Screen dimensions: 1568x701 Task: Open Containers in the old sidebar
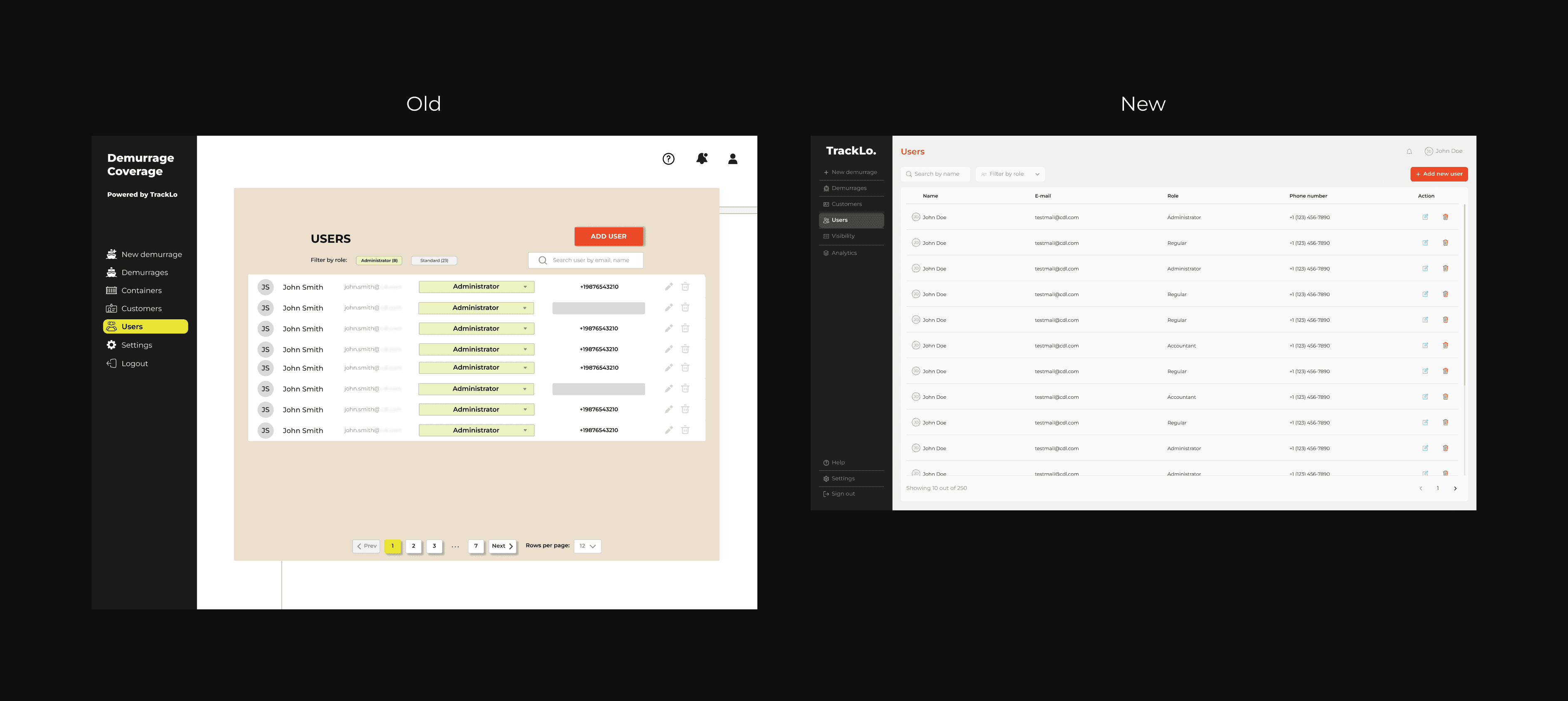point(141,291)
